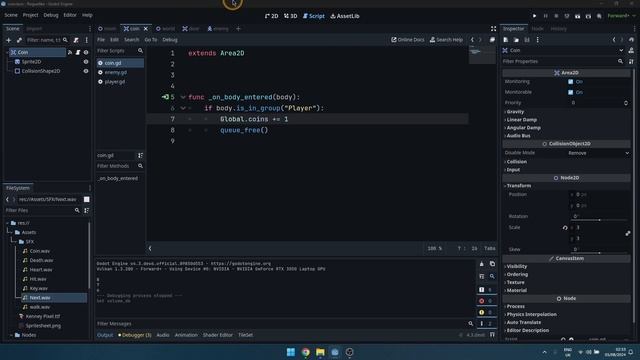Show Coin node signal connections
This screenshot has height=360, width=640.
click(x=70, y=52)
